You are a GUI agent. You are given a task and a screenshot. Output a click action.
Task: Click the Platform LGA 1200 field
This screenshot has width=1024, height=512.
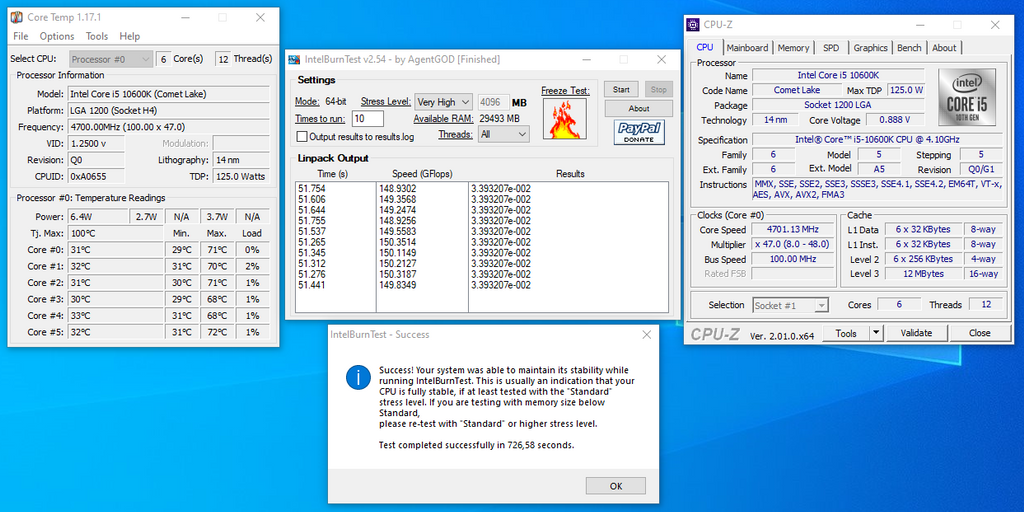pos(168,110)
